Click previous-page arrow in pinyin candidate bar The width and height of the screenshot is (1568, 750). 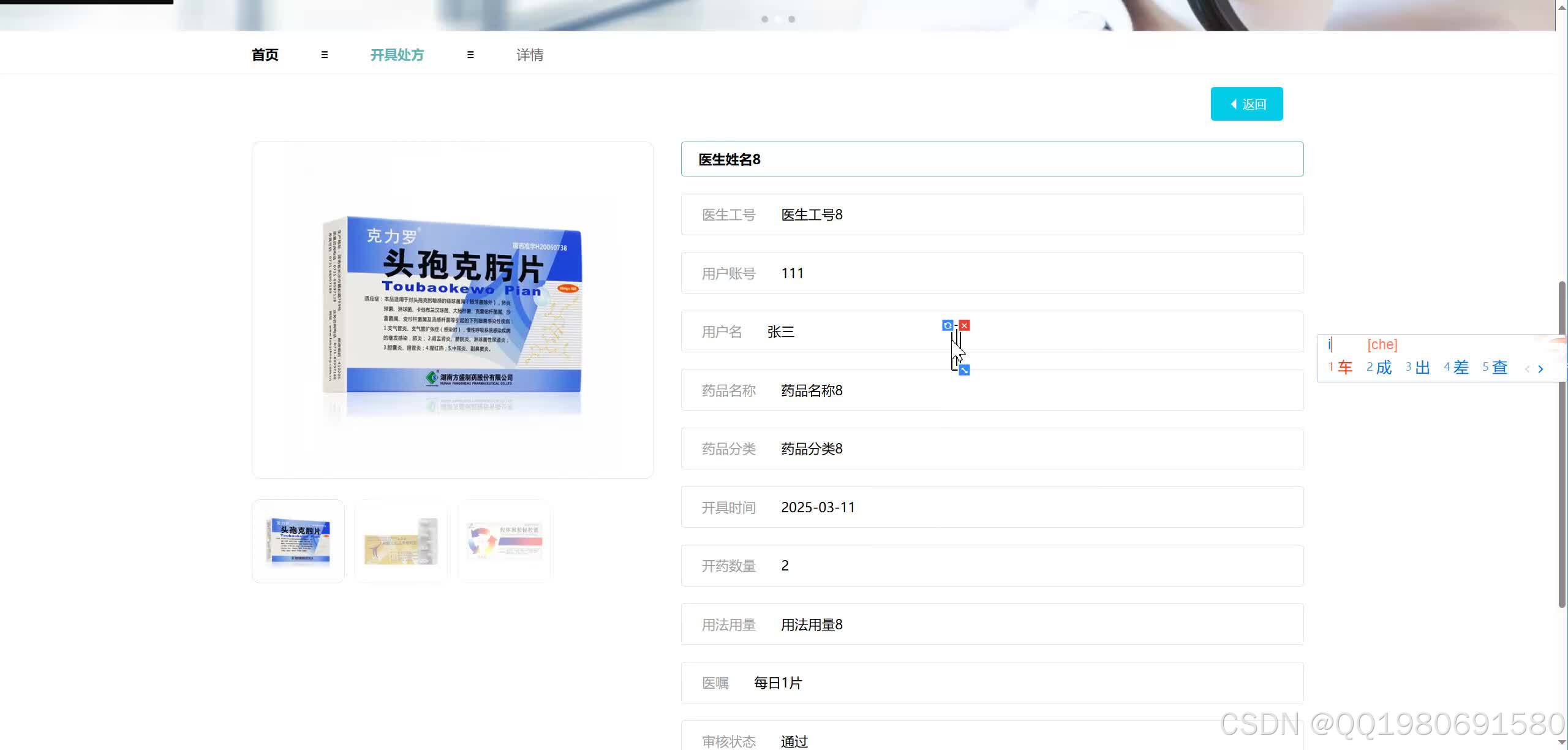1526,368
